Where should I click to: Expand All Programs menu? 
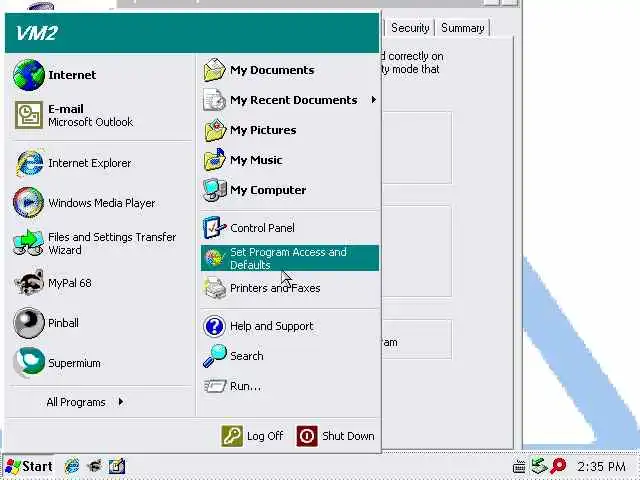click(x=85, y=402)
